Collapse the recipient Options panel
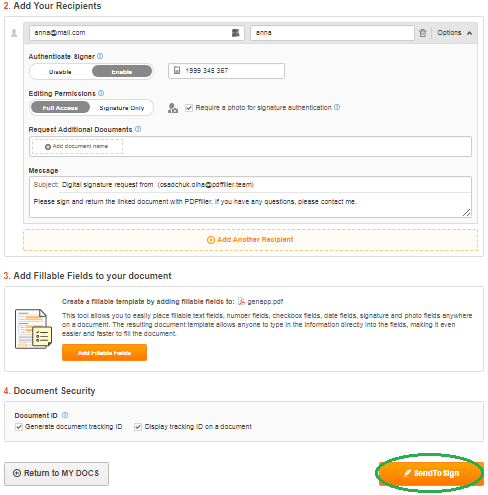Viewport: 488px width, 495px height. [455, 33]
